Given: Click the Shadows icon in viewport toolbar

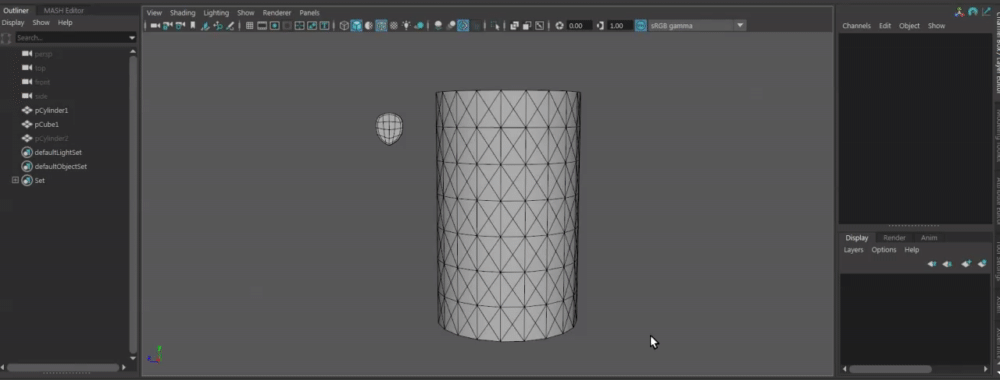Looking at the screenshot, I should click(x=419, y=26).
